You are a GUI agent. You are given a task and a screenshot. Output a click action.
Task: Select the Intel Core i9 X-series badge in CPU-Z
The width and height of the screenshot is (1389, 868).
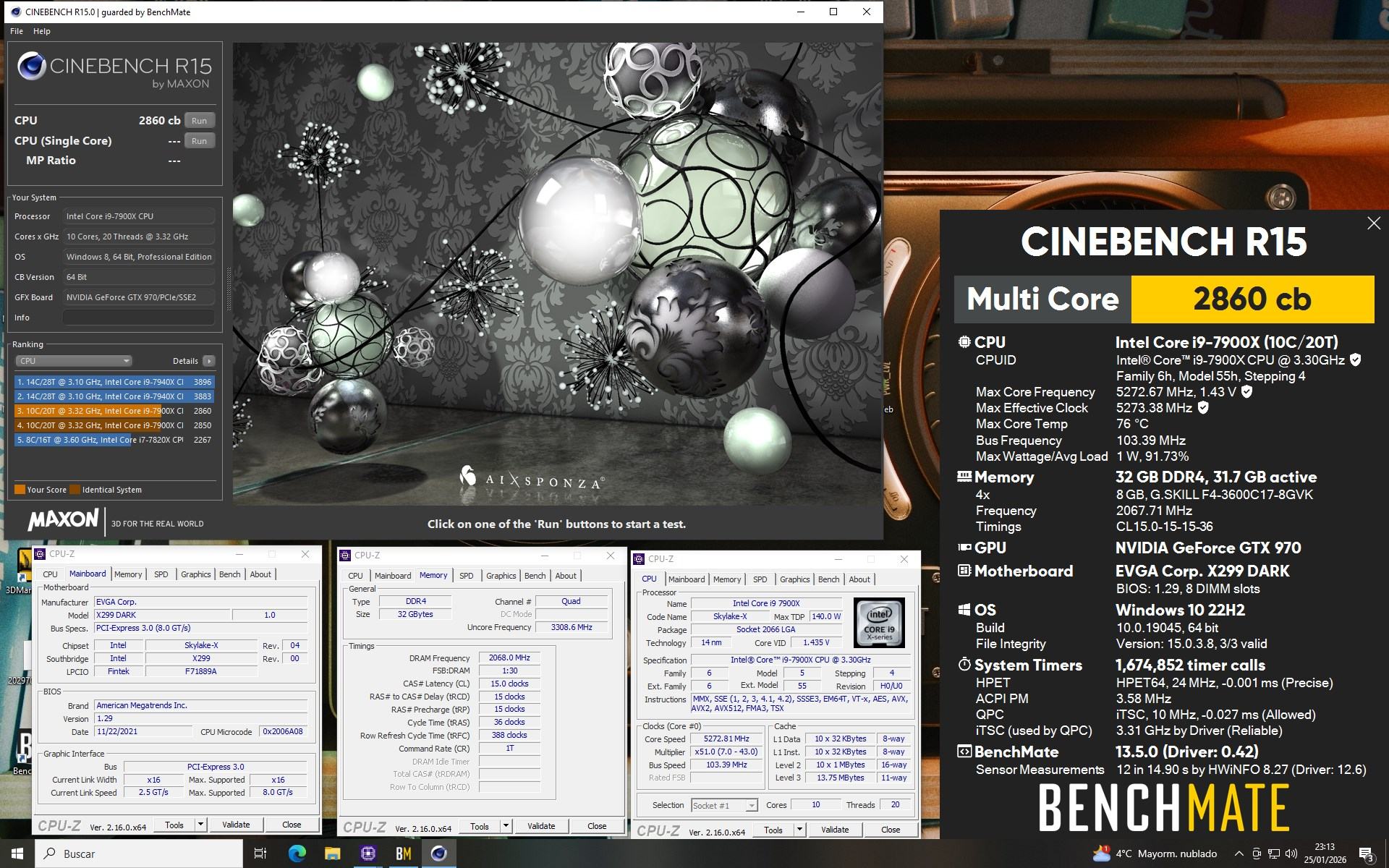(879, 622)
